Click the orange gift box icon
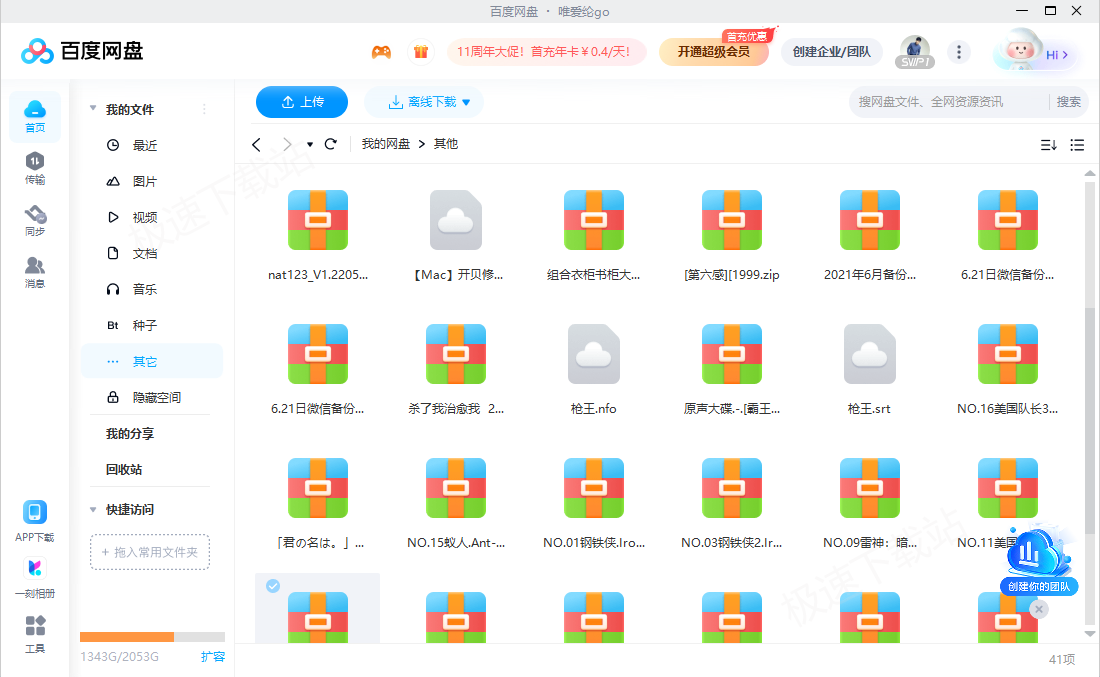 coord(420,52)
